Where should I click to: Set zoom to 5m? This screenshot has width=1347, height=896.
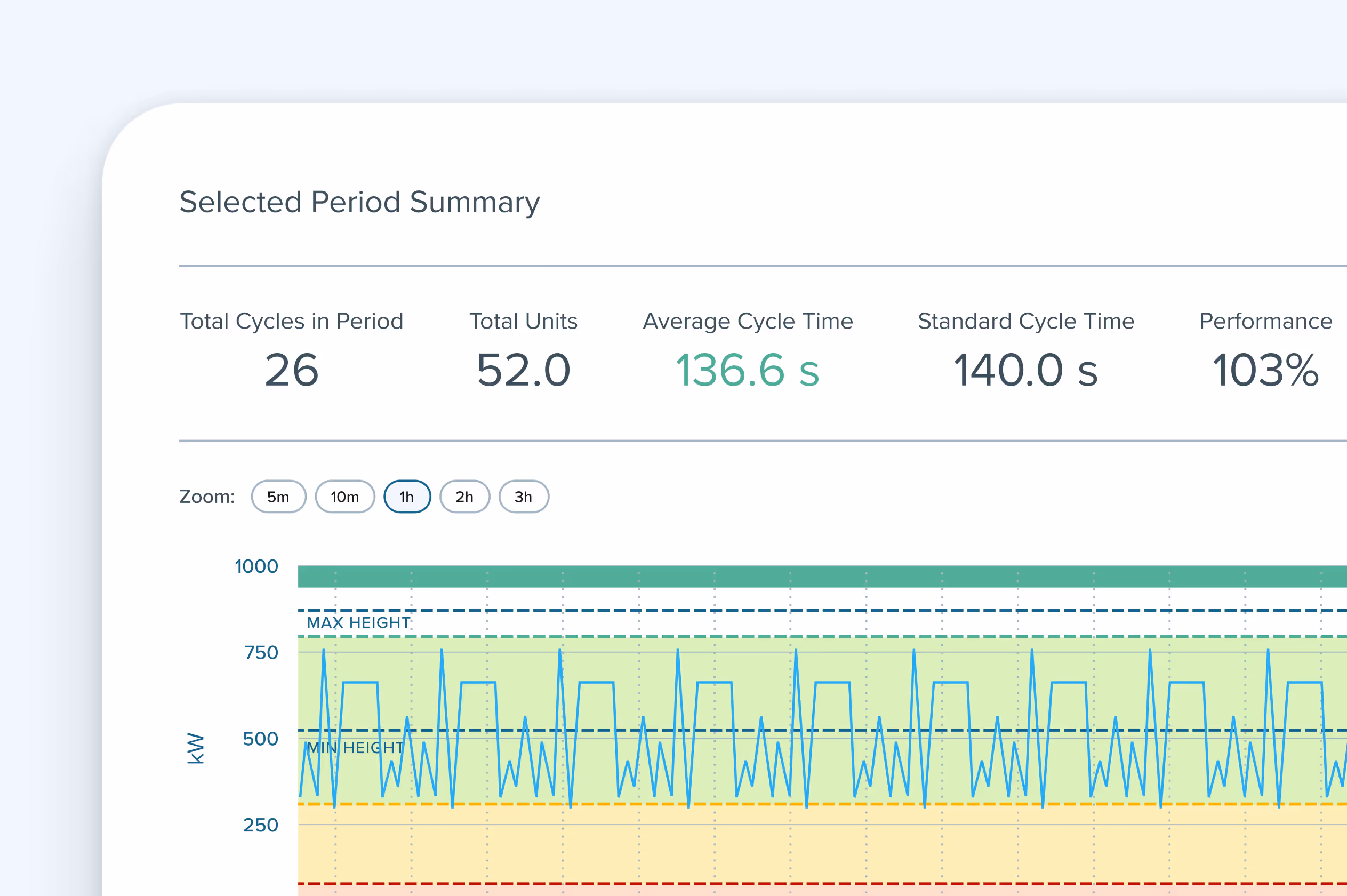(278, 497)
